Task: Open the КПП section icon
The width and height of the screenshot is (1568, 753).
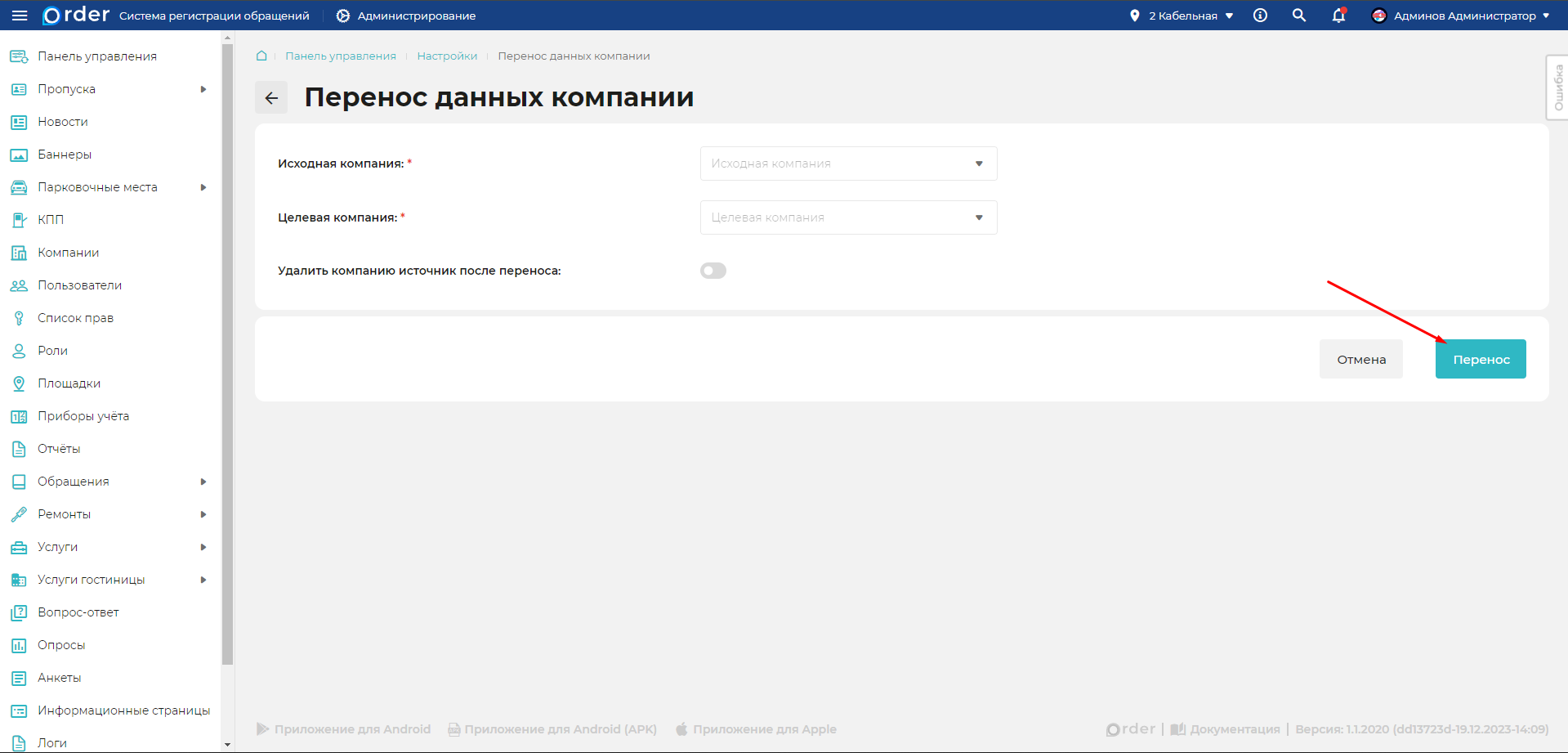Action: pyautogui.click(x=19, y=219)
